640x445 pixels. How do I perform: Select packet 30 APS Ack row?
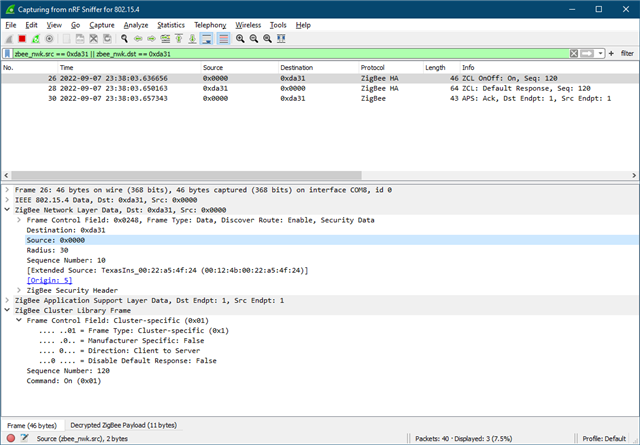pyautogui.click(x=320, y=98)
